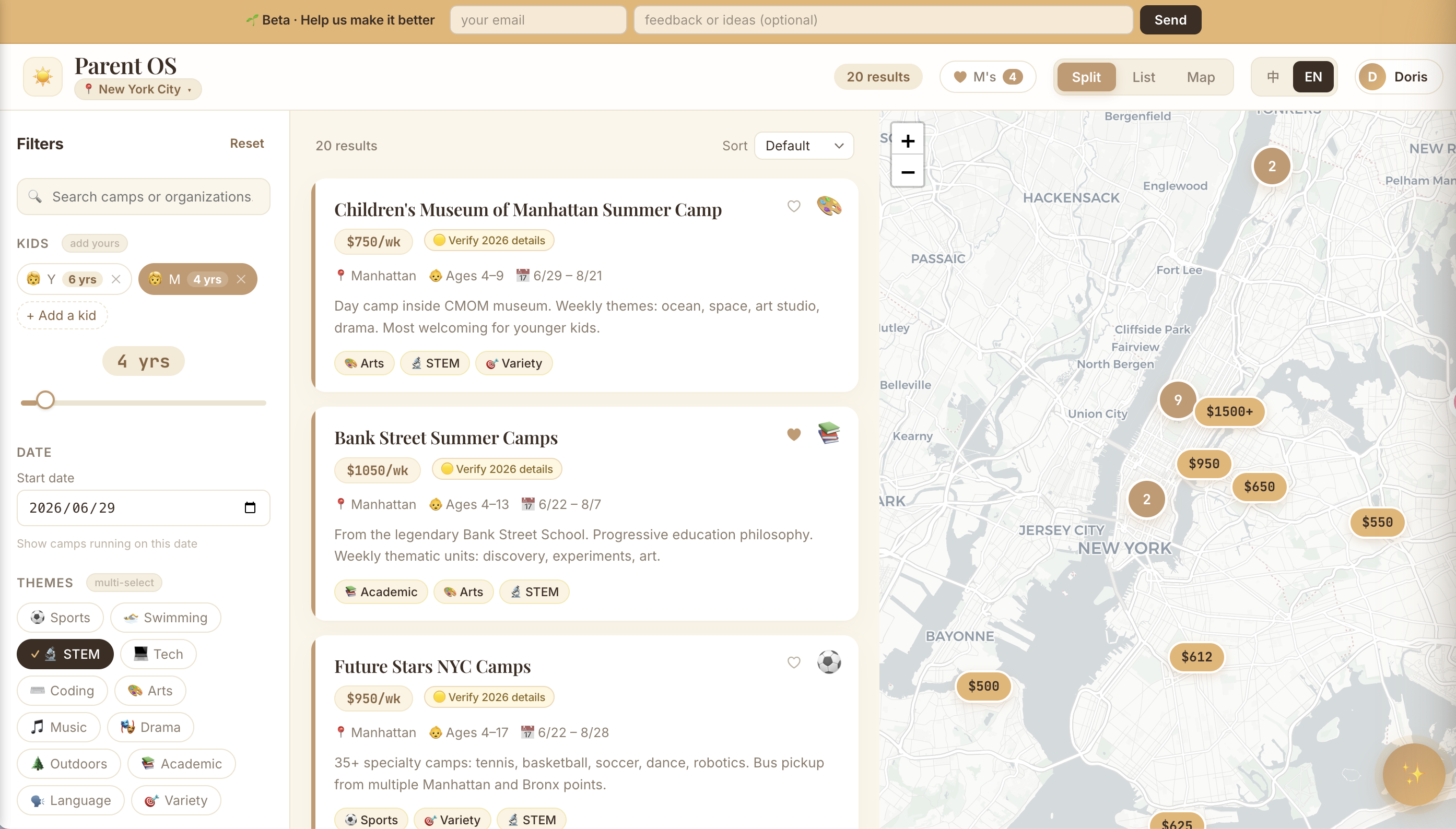Verify 2026 details for Children's Museum camp
This screenshot has width=1456, height=829.
click(489, 240)
